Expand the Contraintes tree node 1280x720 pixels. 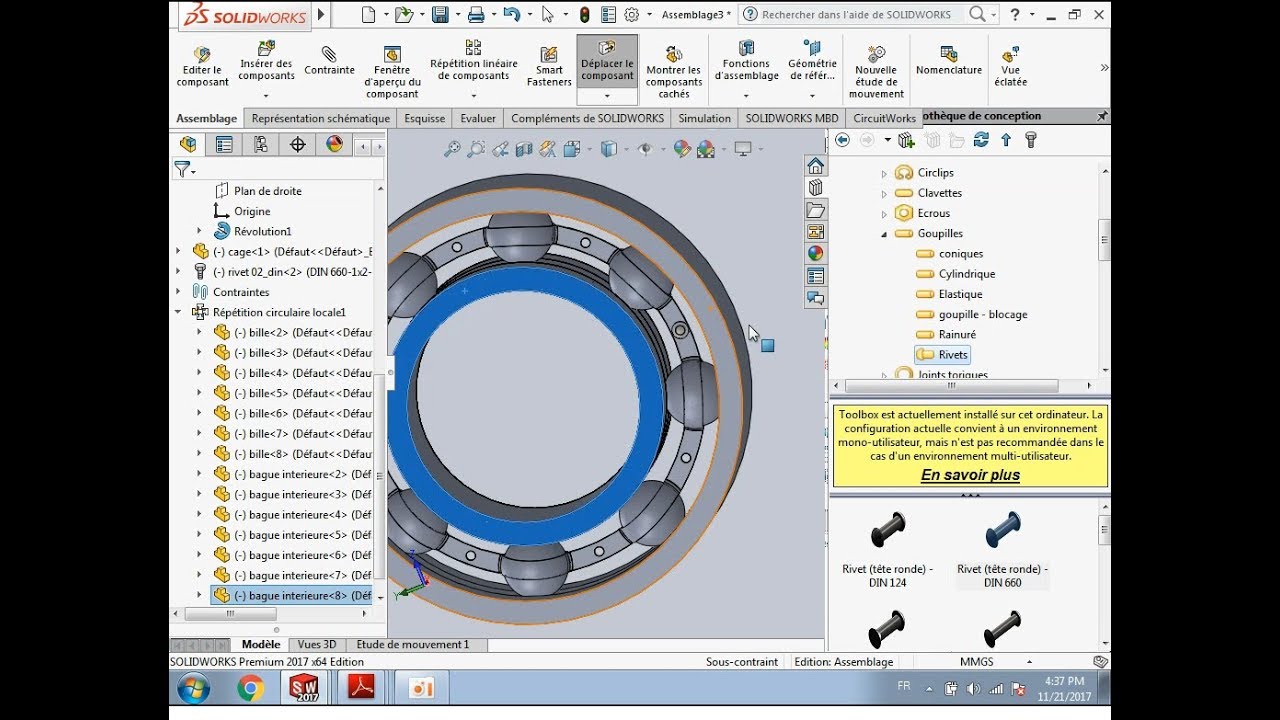point(178,292)
